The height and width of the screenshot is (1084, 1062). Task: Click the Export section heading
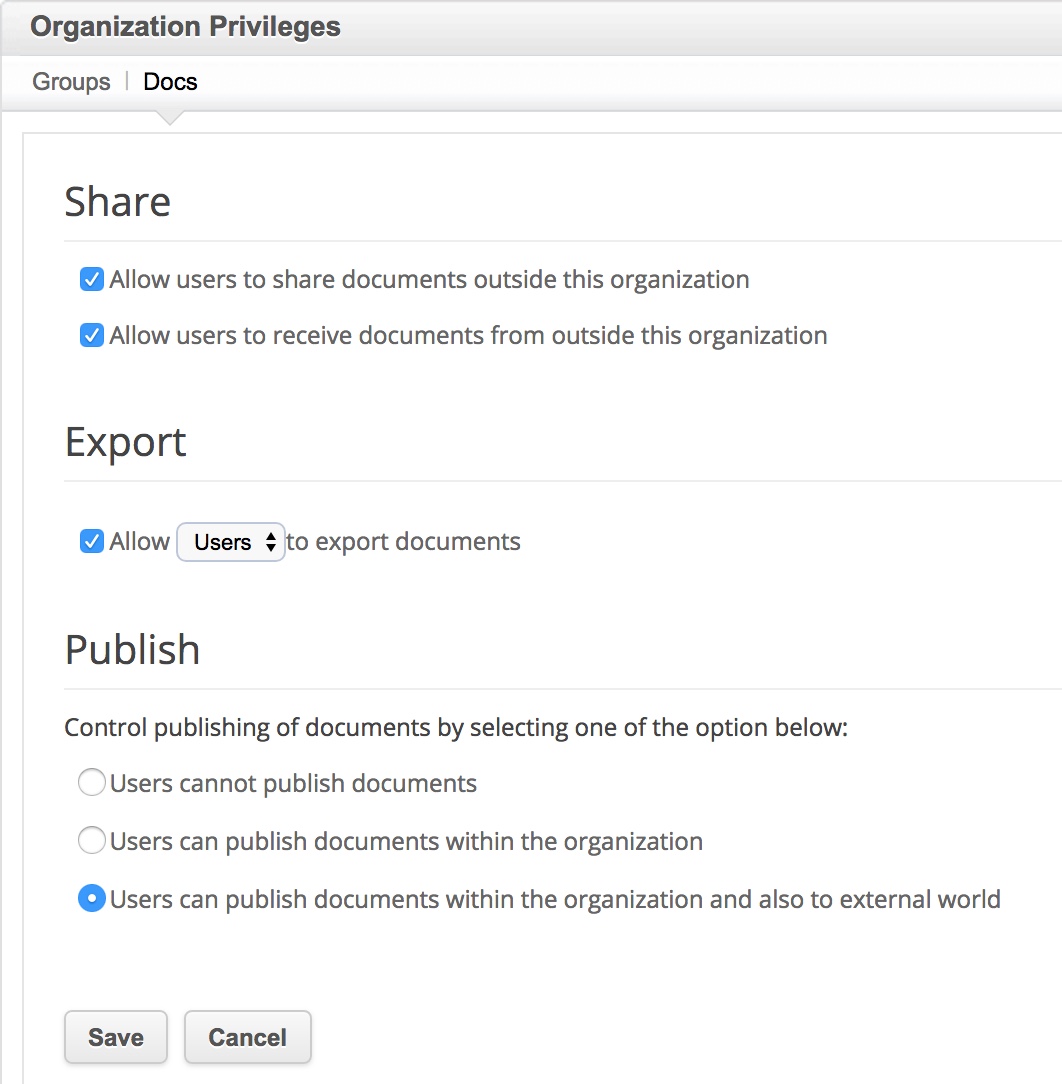[125, 442]
